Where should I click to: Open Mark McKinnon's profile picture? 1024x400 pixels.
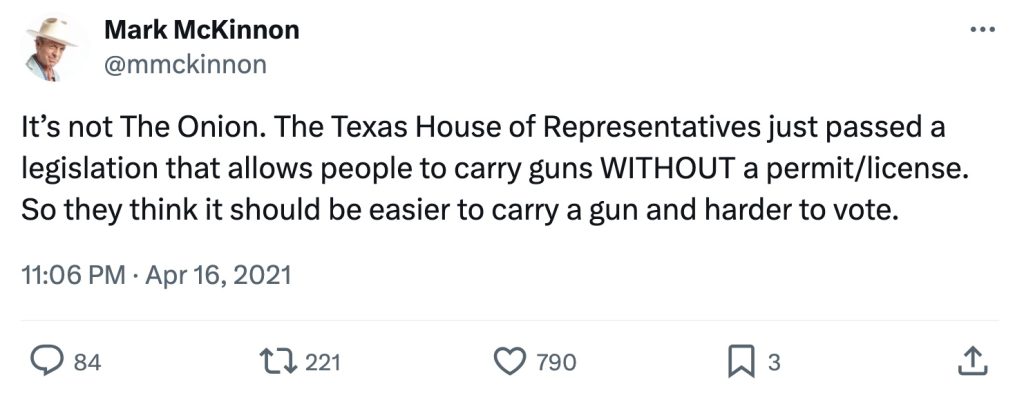pyautogui.click(x=51, y=48)
